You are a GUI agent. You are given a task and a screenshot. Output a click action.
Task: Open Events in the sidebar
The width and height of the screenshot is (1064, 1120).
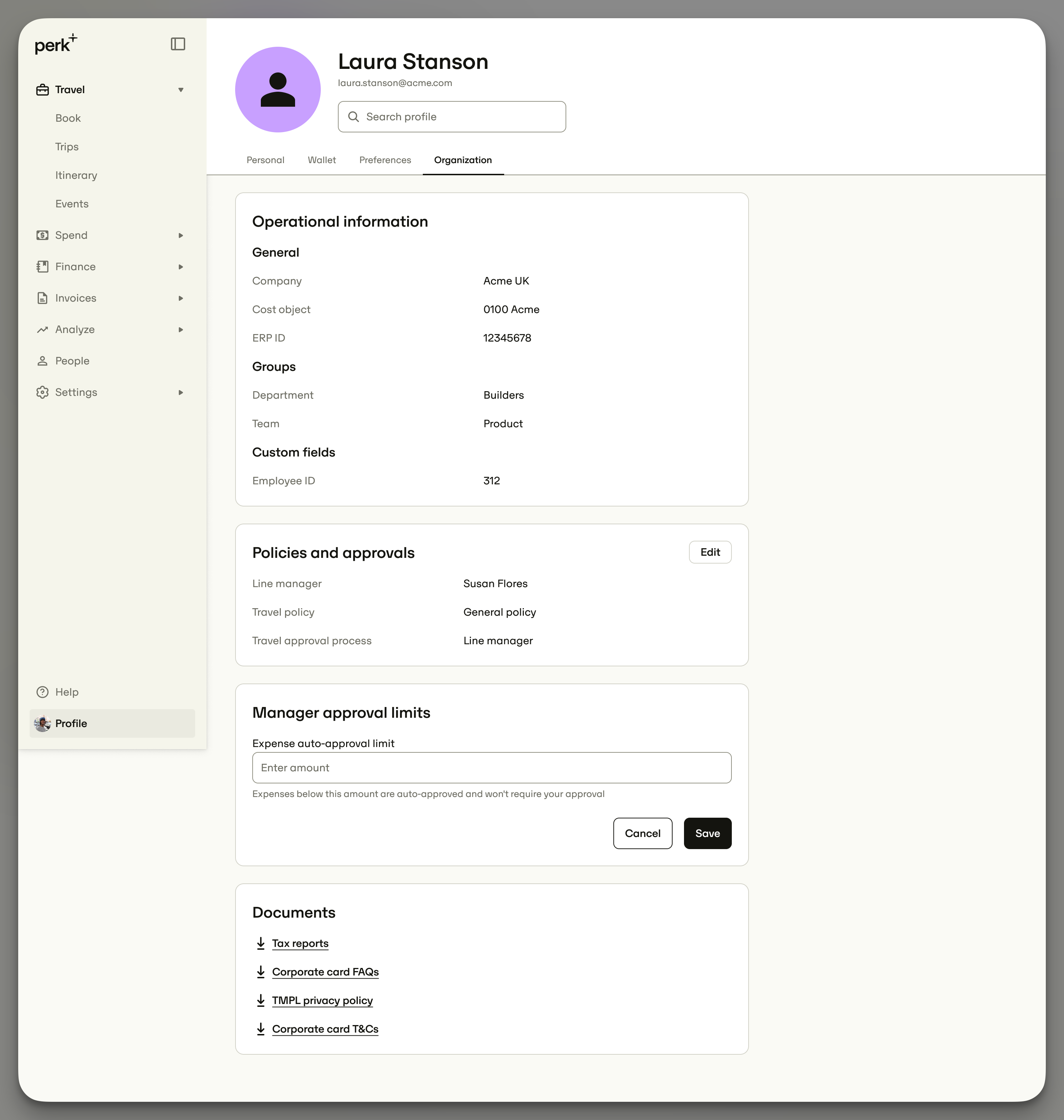(x=72, y=204)
